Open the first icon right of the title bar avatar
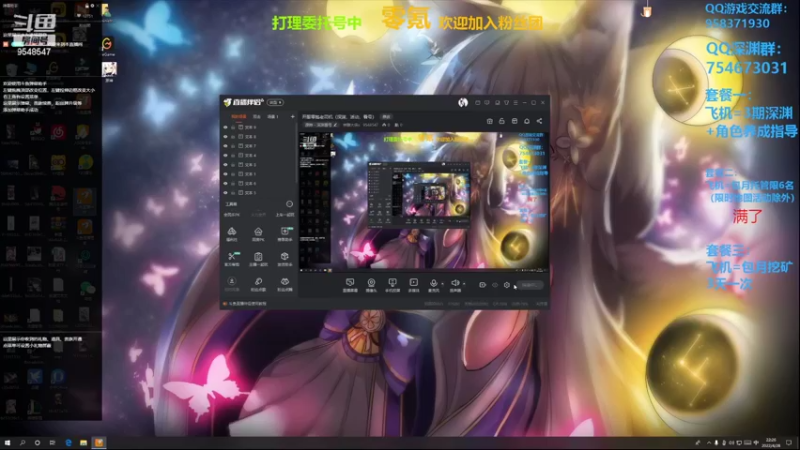Image resolution: width=800 pixels, height=450 pixels. tap(478, 103)
